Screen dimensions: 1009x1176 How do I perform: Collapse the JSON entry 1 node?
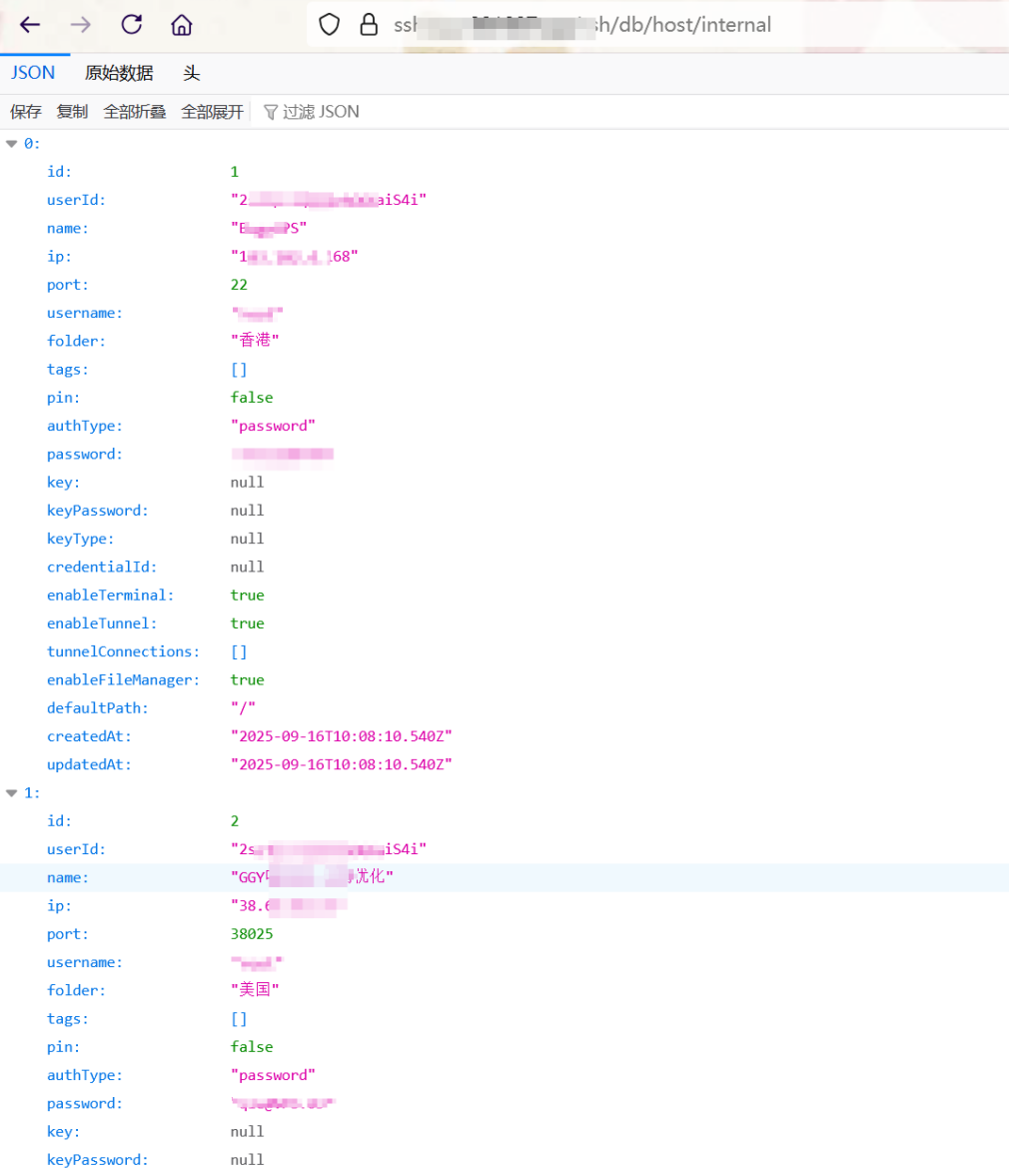pos(12,793)
